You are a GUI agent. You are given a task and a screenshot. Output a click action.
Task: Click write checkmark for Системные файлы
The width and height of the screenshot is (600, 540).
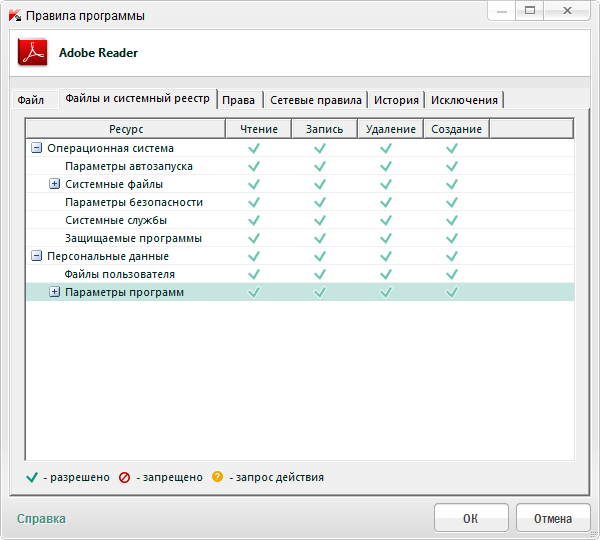point(320,184)
